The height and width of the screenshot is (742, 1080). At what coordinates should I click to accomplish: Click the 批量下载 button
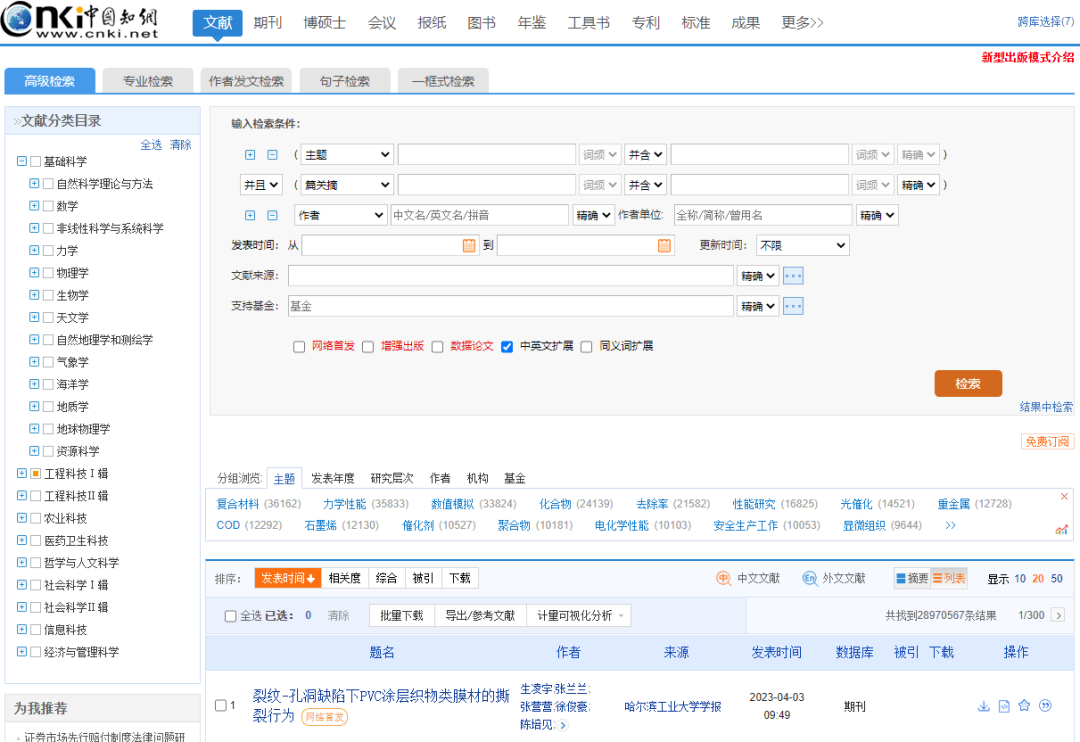click(x=401, y=616)
